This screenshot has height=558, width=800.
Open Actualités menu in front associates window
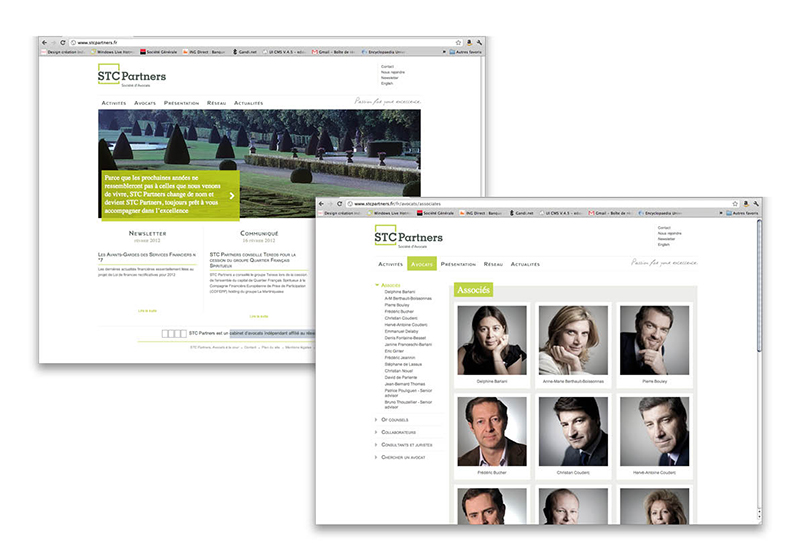tap(525, 264)
